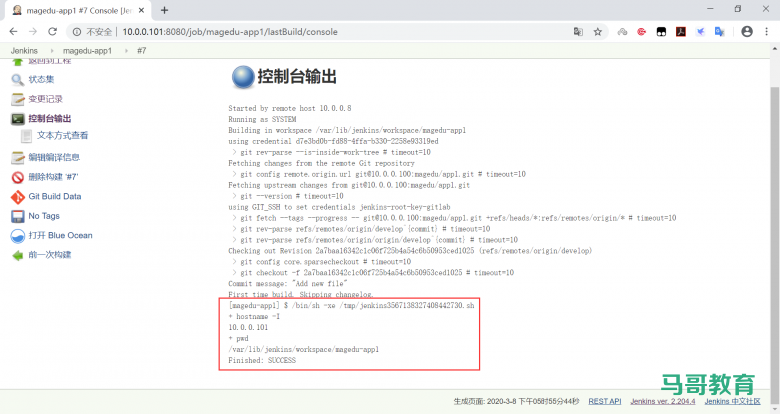Click the Git diamond icon
The width and height of the screenshot is (780, 414).
(x=17, y=197)
